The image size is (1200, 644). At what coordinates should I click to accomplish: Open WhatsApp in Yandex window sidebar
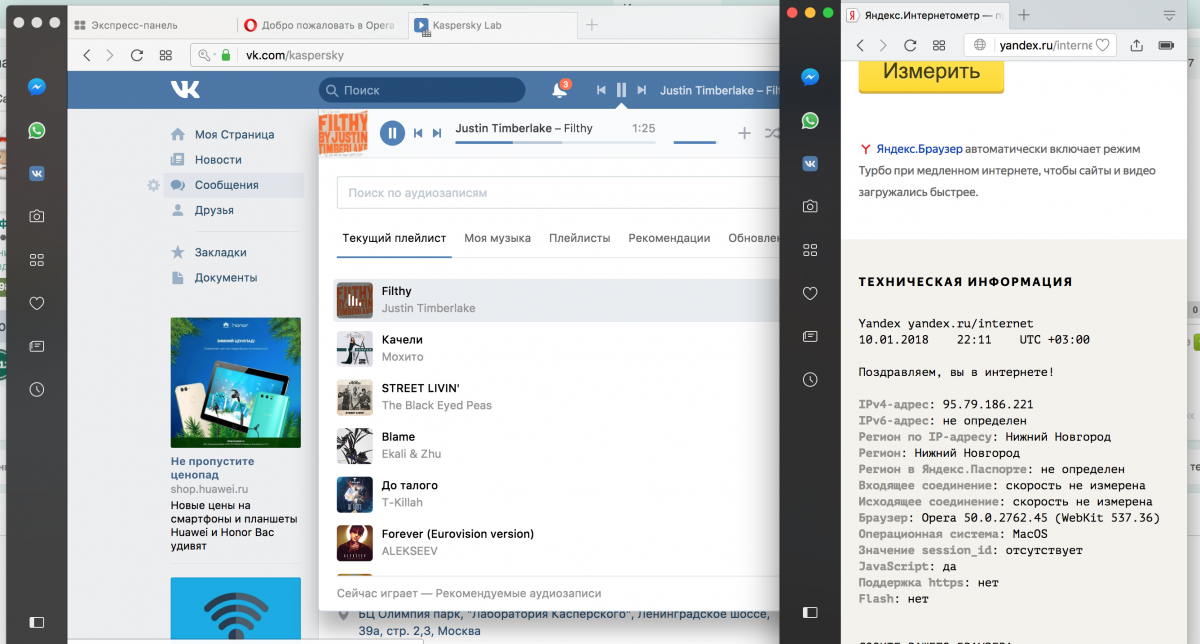click(x=810, y=120)
